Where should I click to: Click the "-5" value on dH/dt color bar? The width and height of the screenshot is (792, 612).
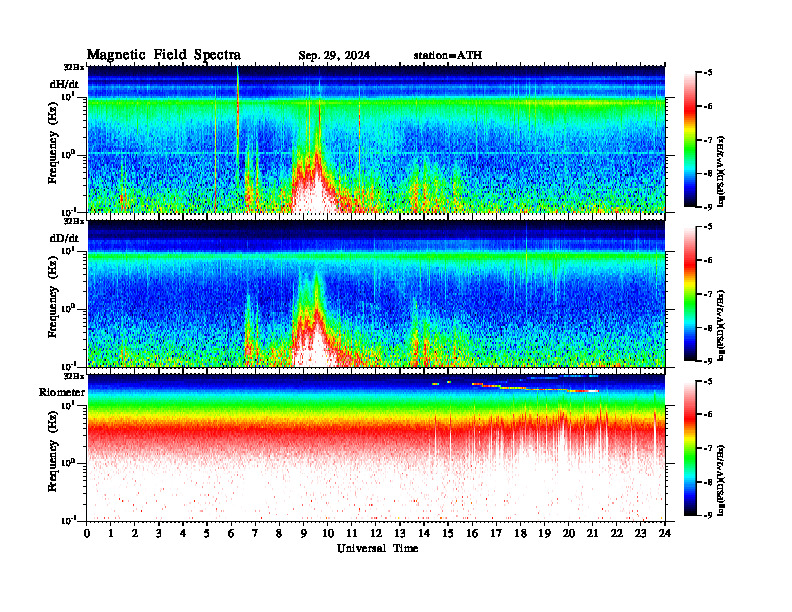(708, 73)
